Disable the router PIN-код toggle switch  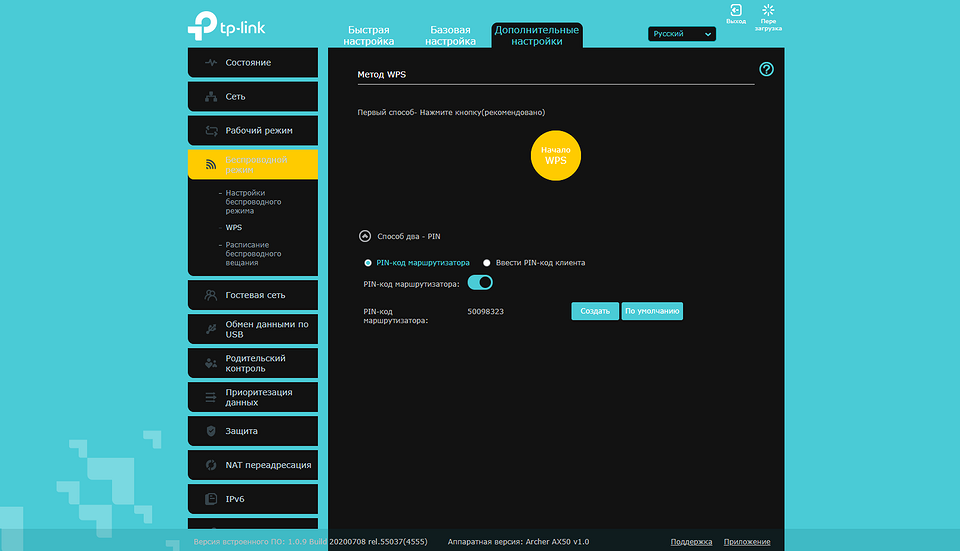[x=480, y=283]
